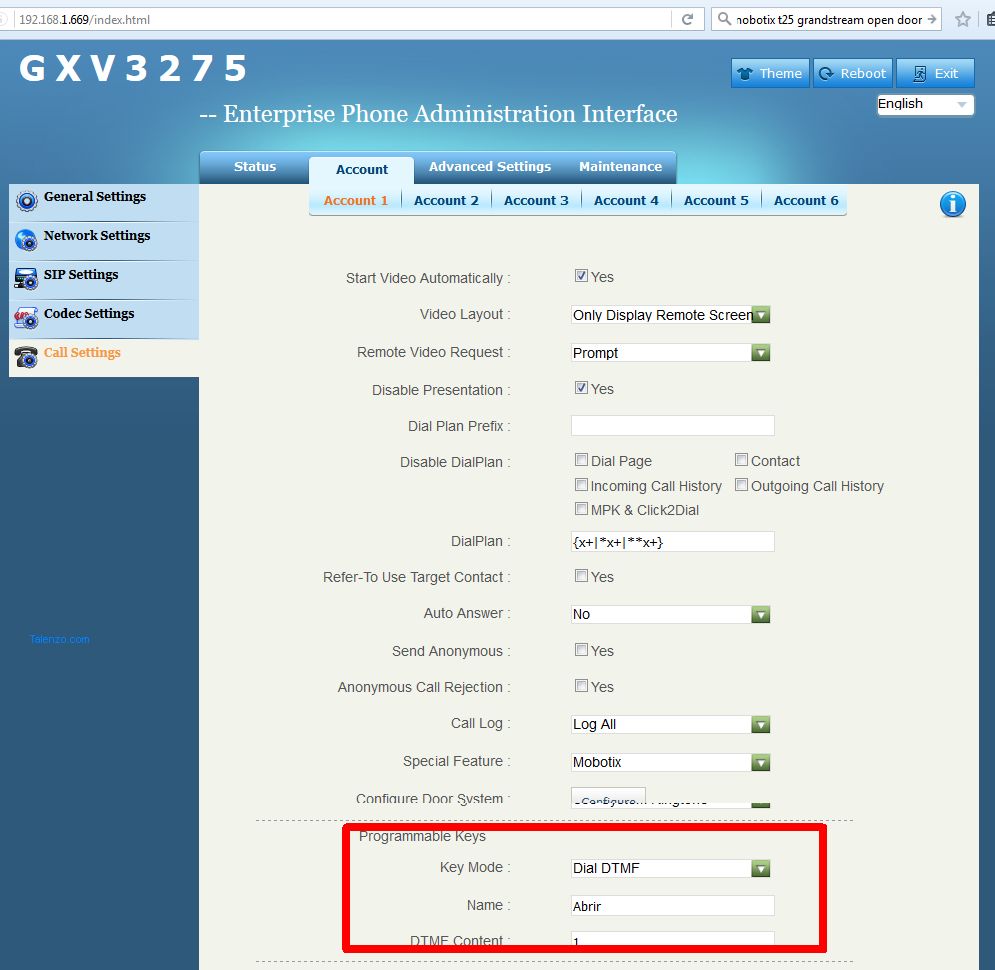995x970 pixels.
Task: Expand the Auto Answer dropdown
Action: (671, 614)
